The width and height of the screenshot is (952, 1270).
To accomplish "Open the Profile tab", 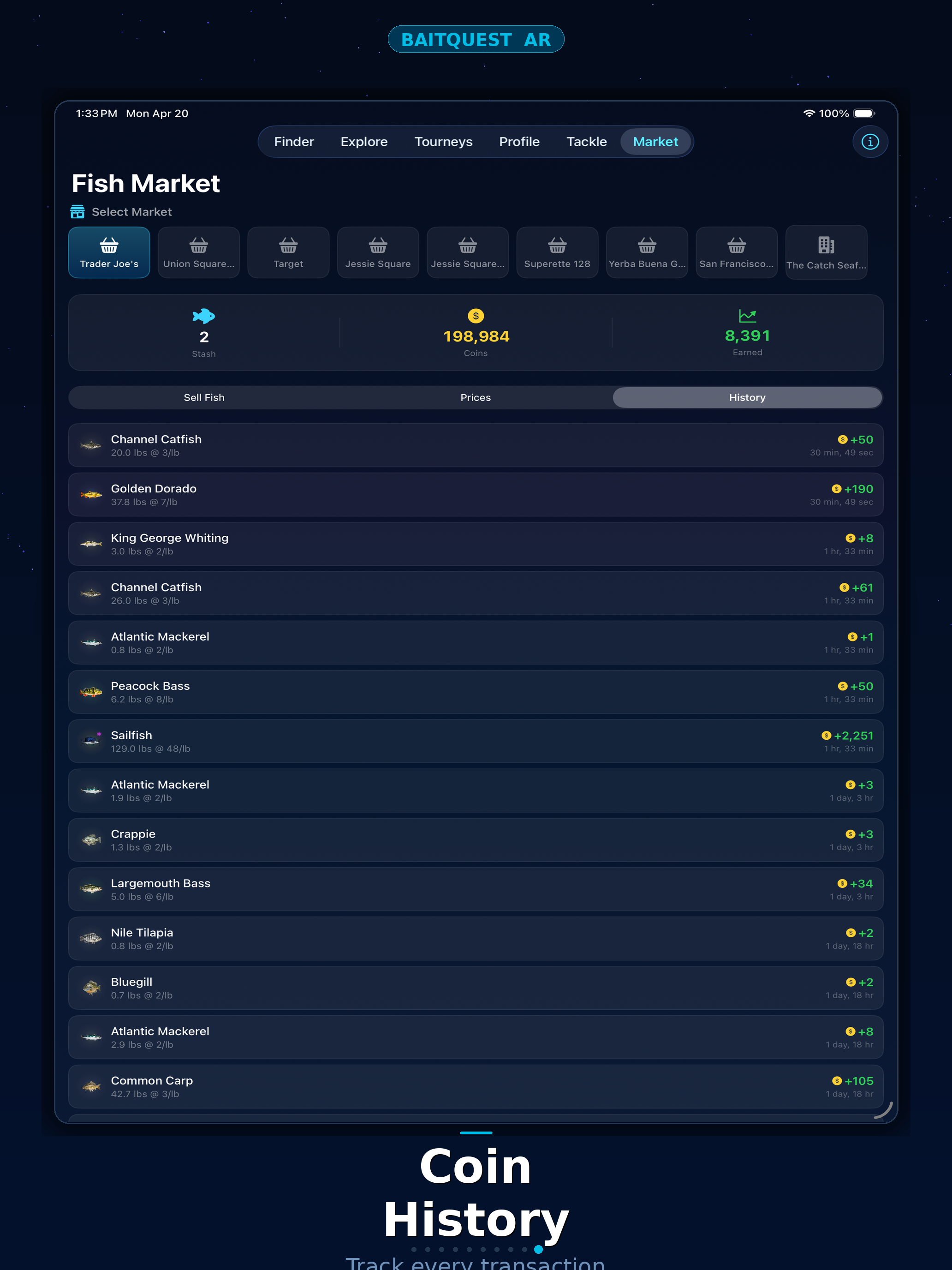I will (519, 142).
